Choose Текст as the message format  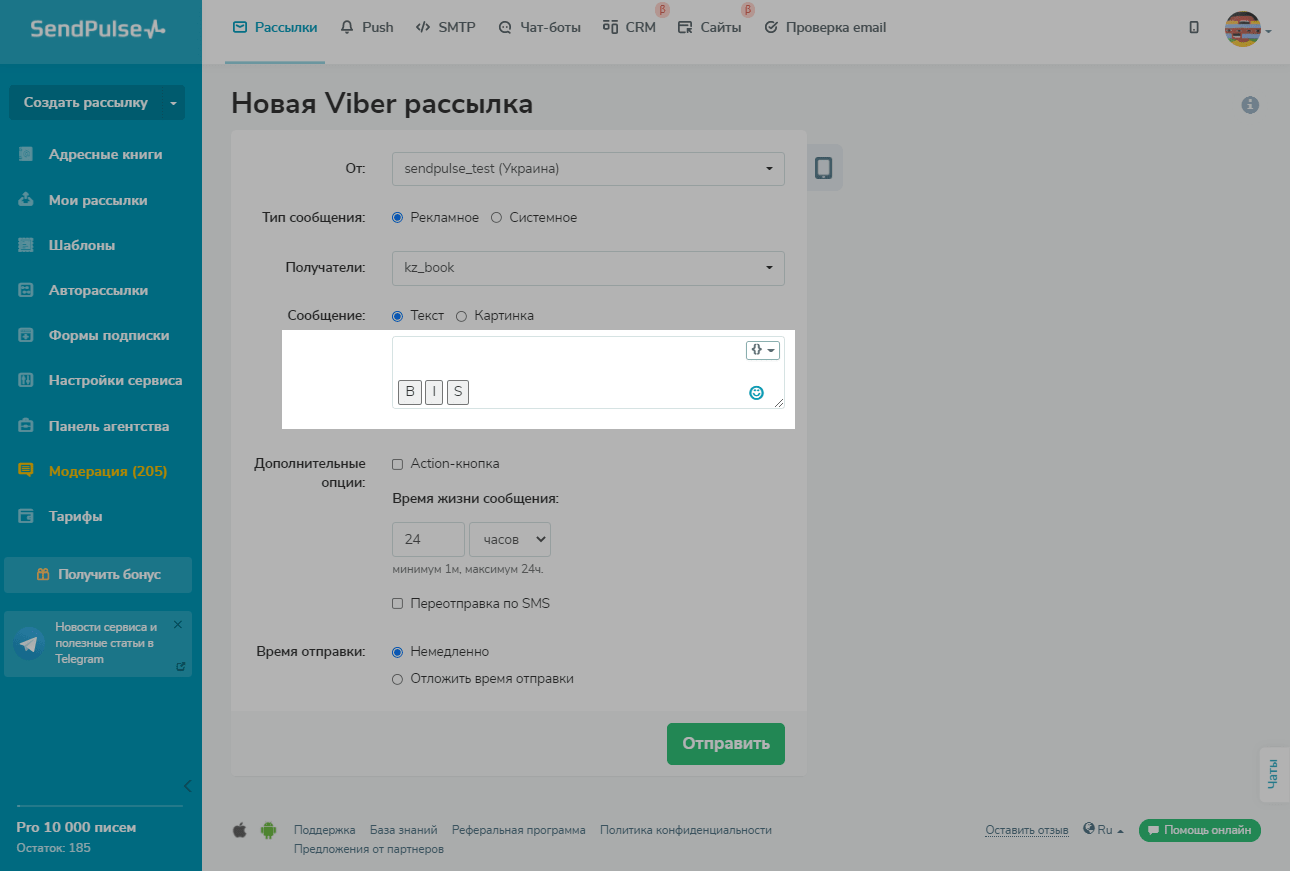coord(398,316)
